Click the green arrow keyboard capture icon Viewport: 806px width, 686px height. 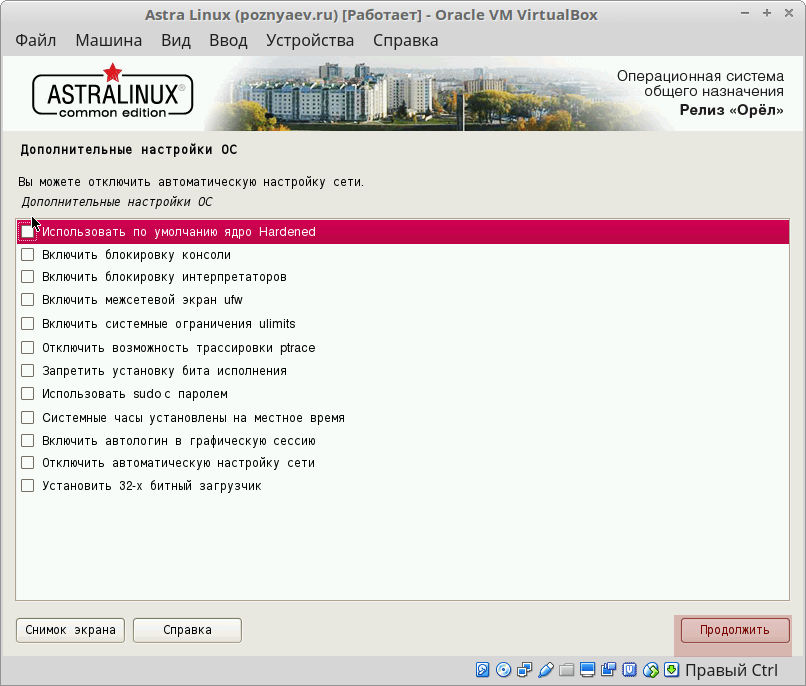click(x=672, y=670)
